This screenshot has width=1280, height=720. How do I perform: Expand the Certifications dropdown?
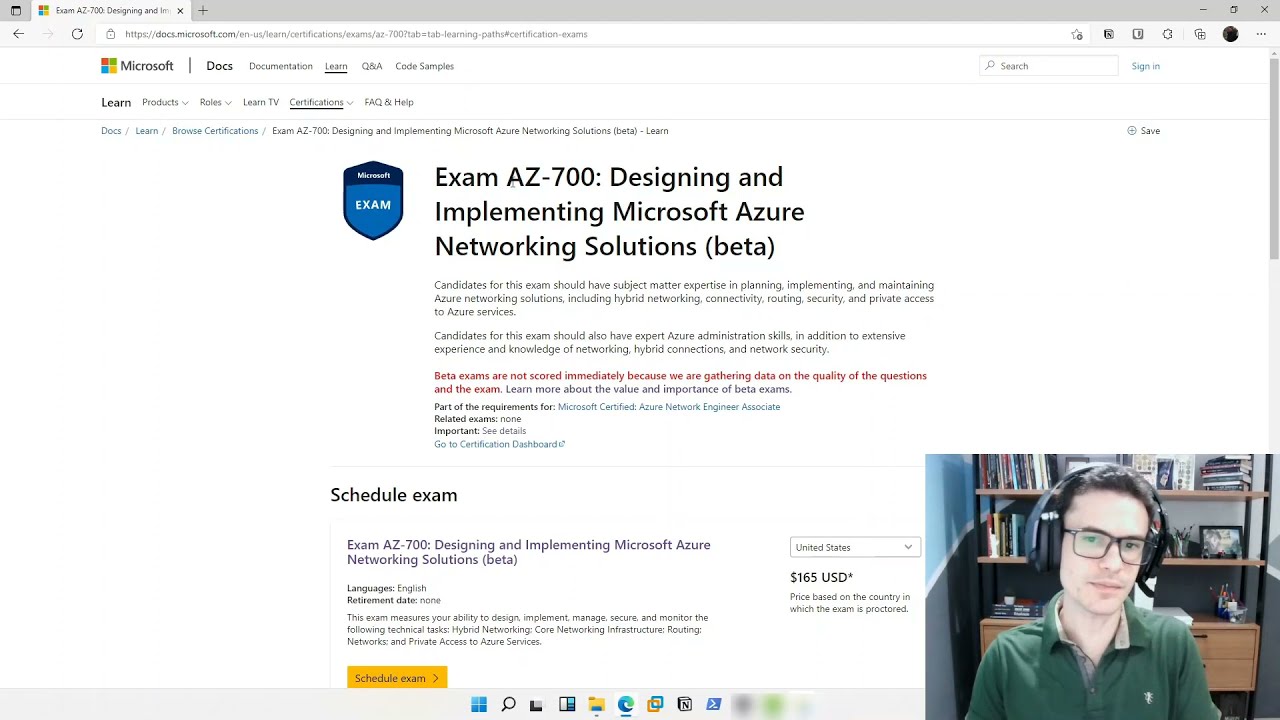pyautogui.click(x=321, y=102)
